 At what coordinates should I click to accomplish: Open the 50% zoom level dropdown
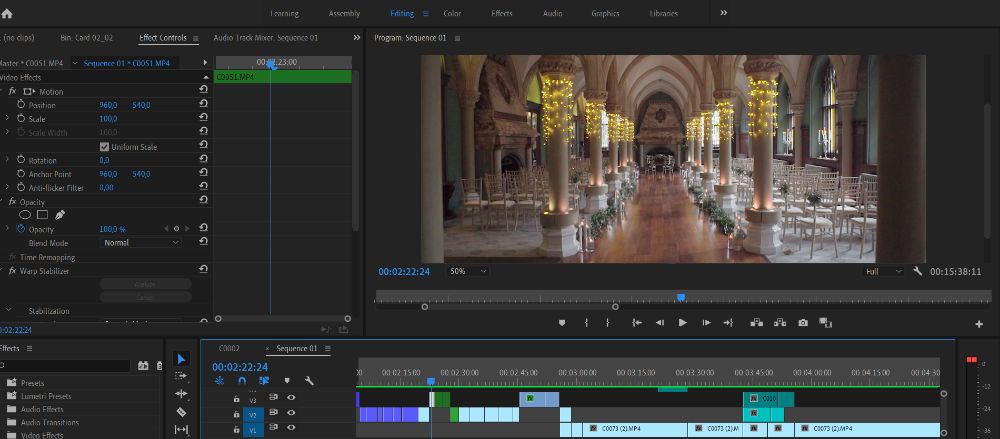click(467, 271)
